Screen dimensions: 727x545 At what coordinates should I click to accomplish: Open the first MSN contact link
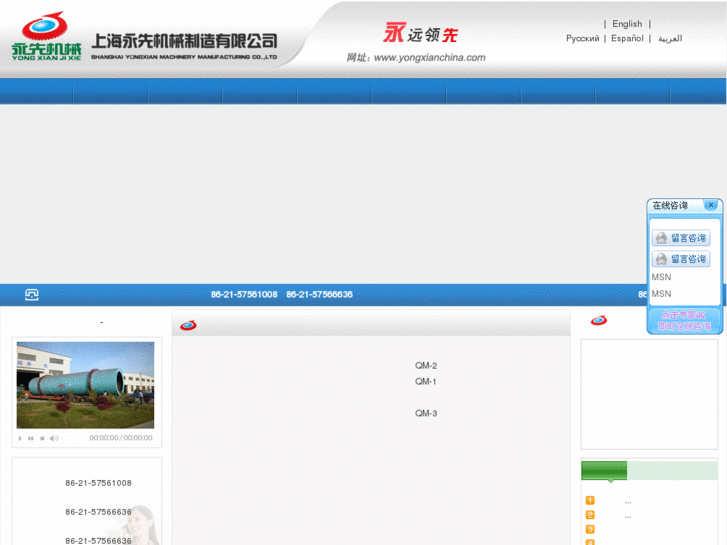point(661,277)
